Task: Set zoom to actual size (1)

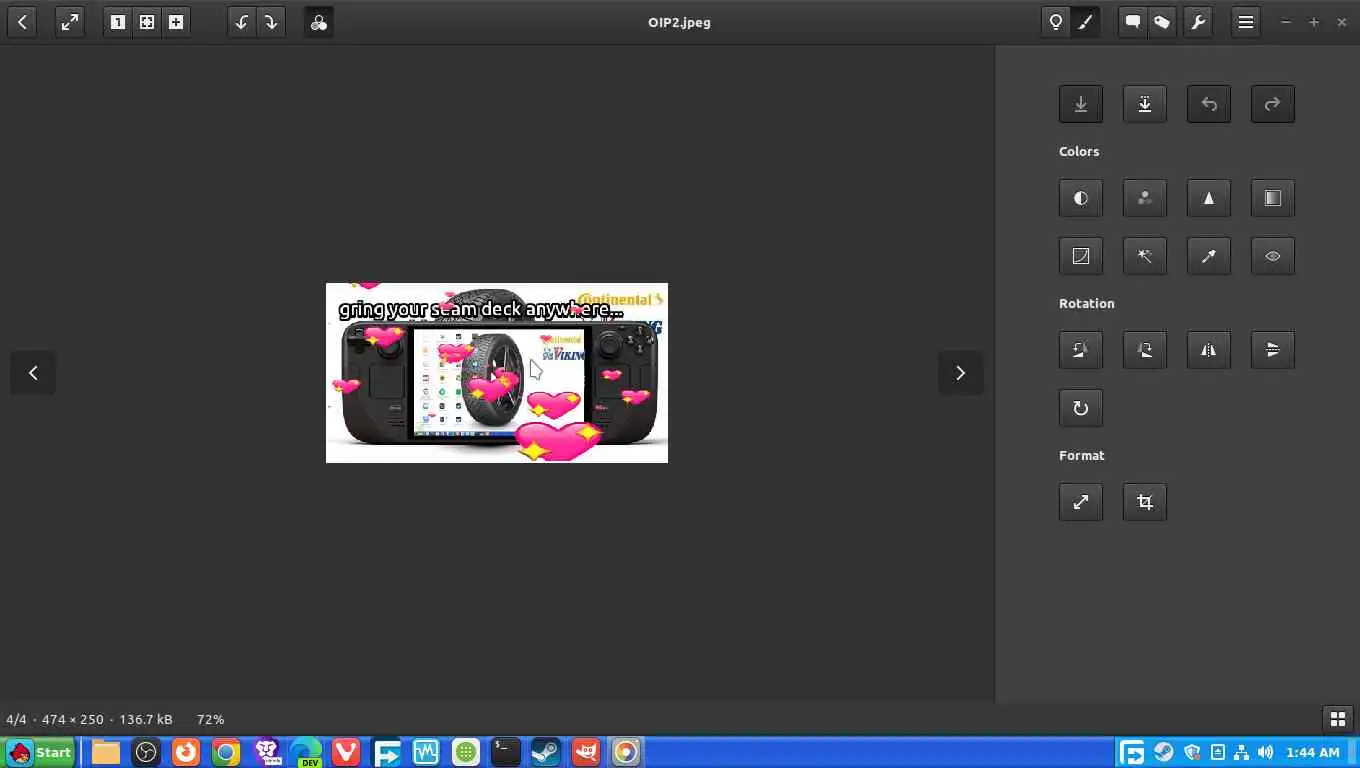Action: coord(118,22)
